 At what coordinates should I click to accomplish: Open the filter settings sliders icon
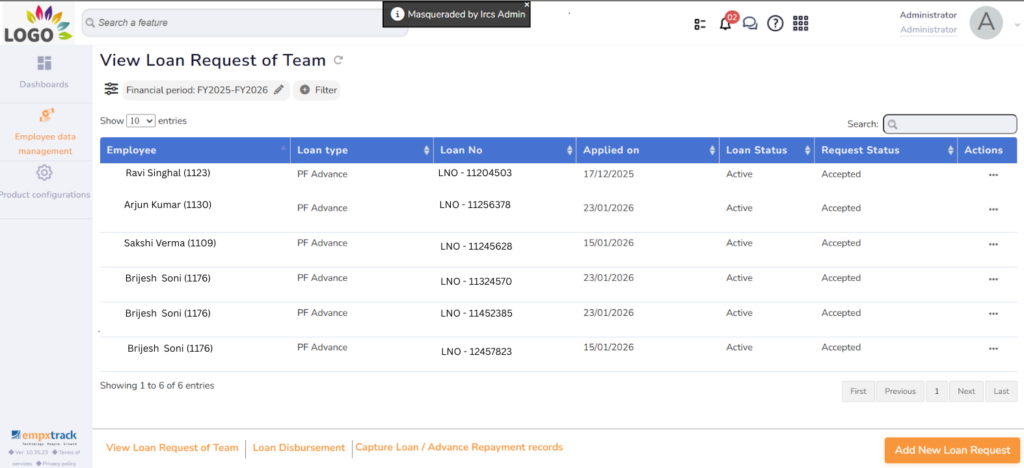point(111,90)
